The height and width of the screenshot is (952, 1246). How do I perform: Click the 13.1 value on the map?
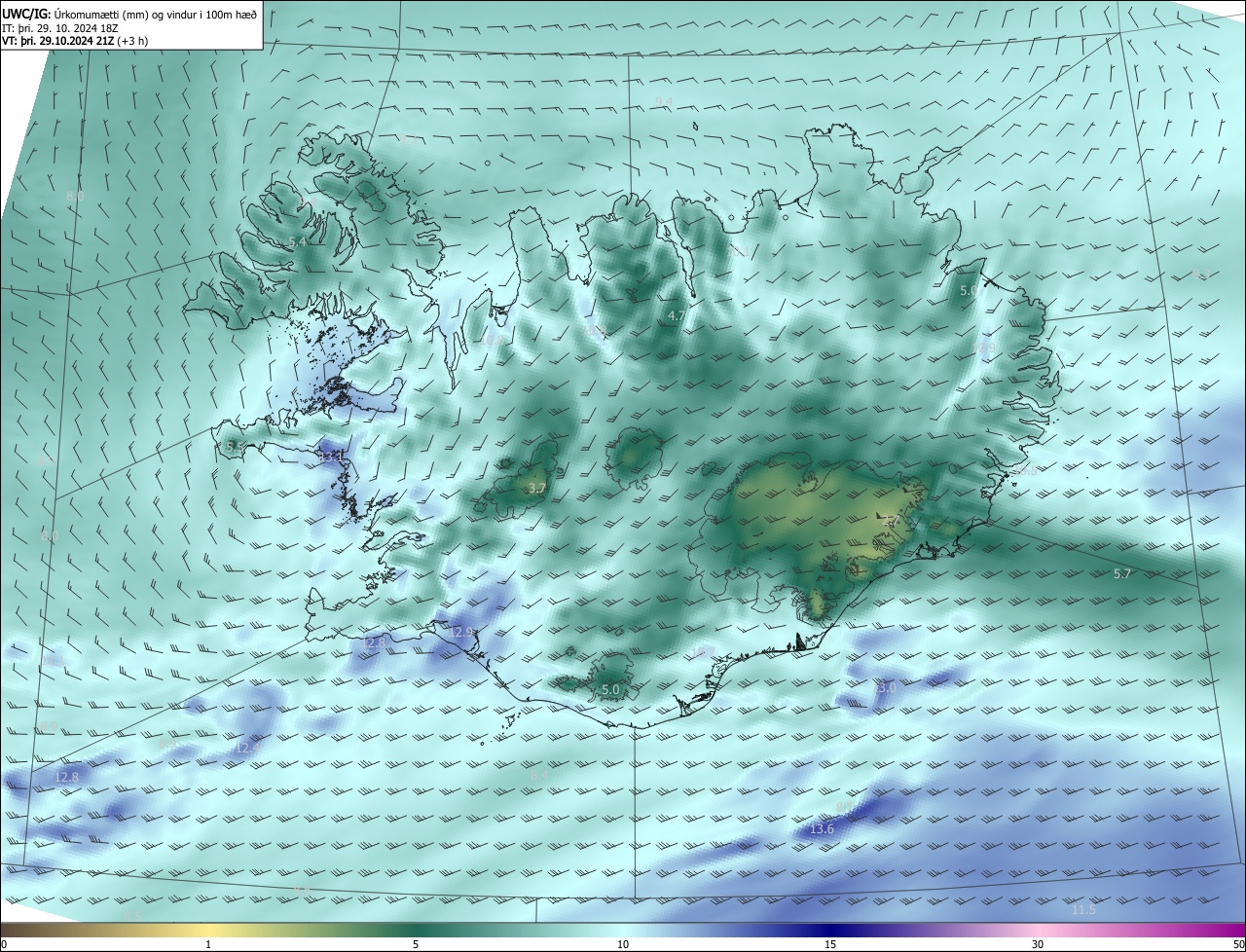pos(332,456)
